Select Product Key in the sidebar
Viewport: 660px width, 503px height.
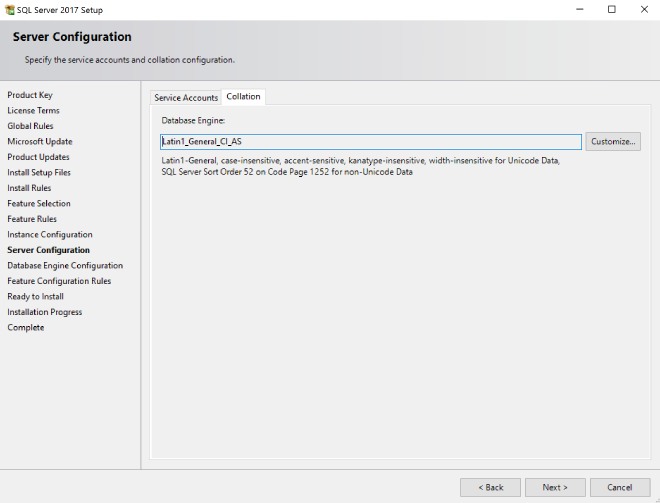coord(29,95)
